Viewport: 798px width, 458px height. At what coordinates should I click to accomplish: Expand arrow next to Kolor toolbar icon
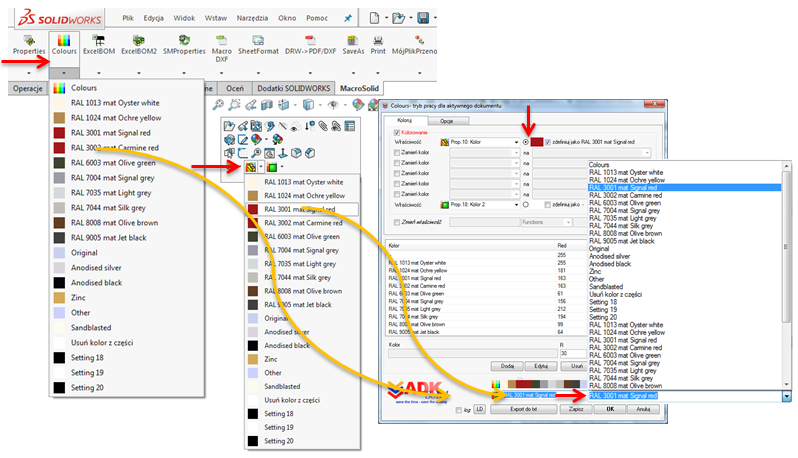[x=261, y=167]
